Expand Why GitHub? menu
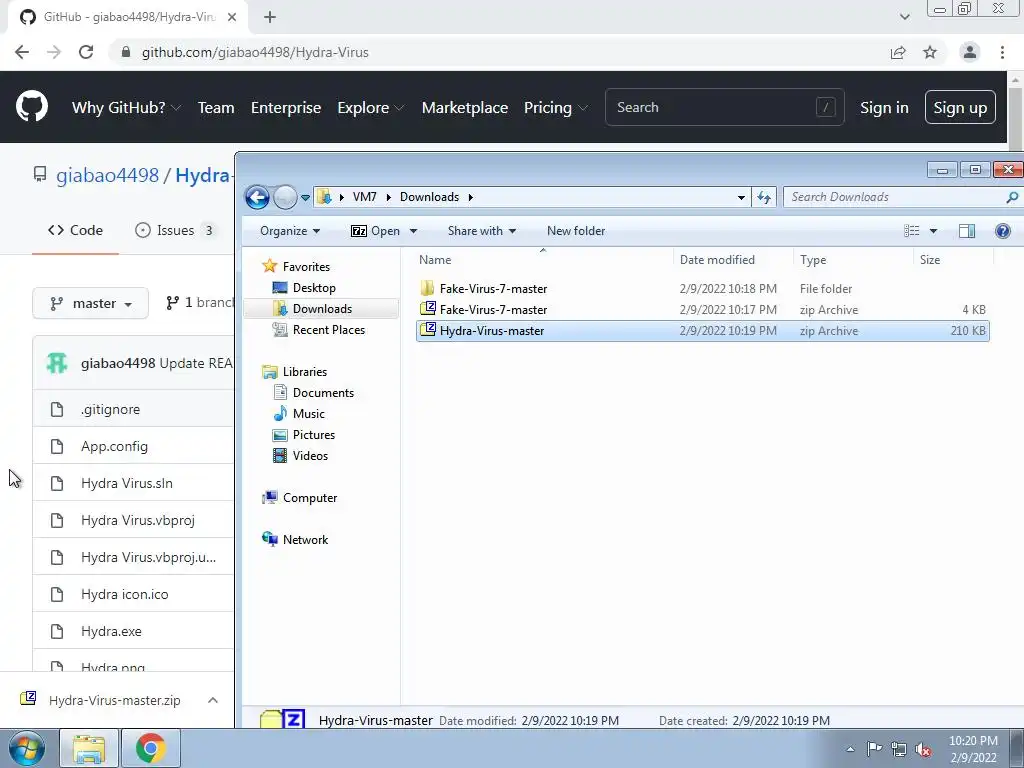The height and width of the screenshot is (768, 1024). click(126, 108)
